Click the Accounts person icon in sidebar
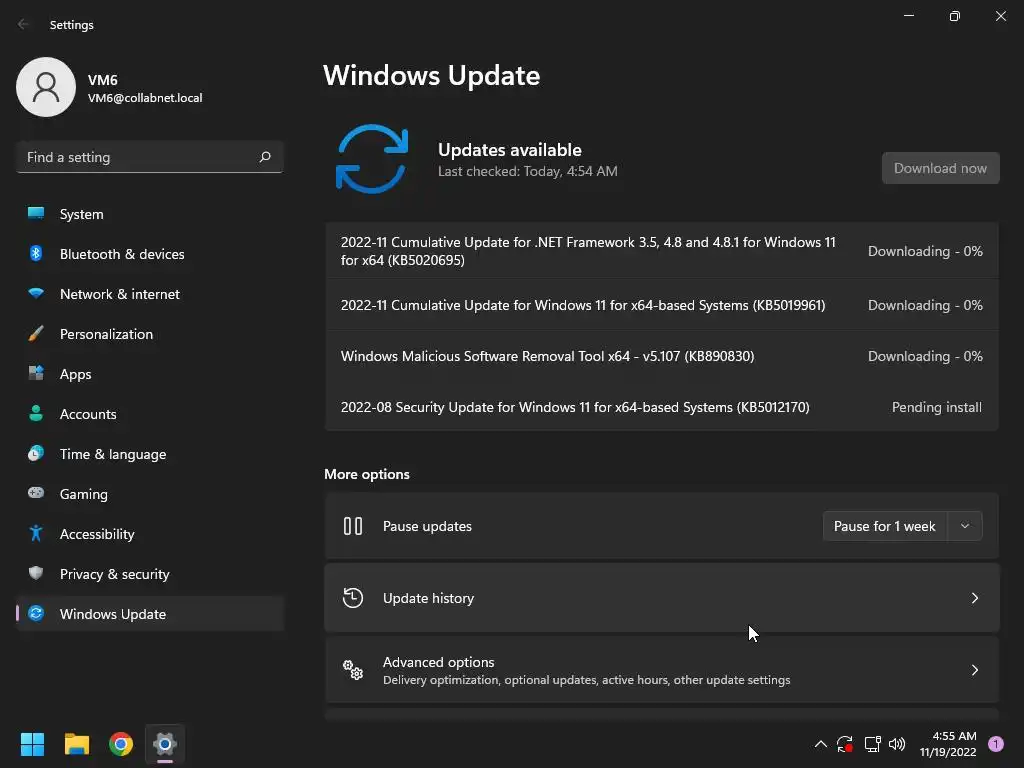This screenshot has width=1024, height=768. pyautogui.click(x=36, y=413)
